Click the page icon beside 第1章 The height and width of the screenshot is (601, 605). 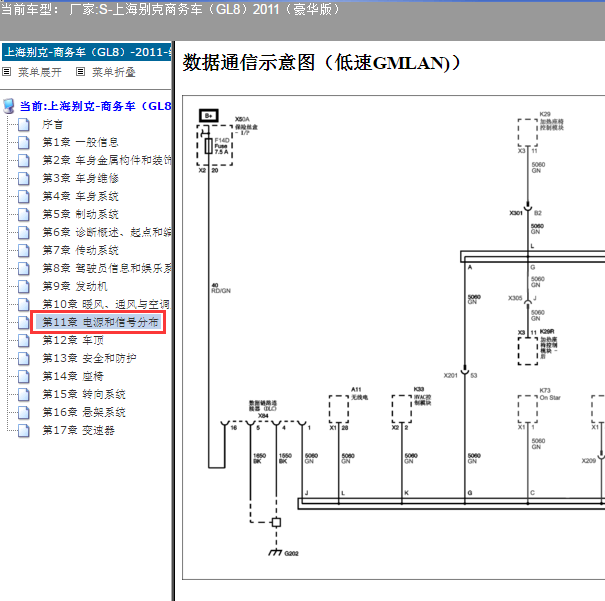tap(24, 142)
